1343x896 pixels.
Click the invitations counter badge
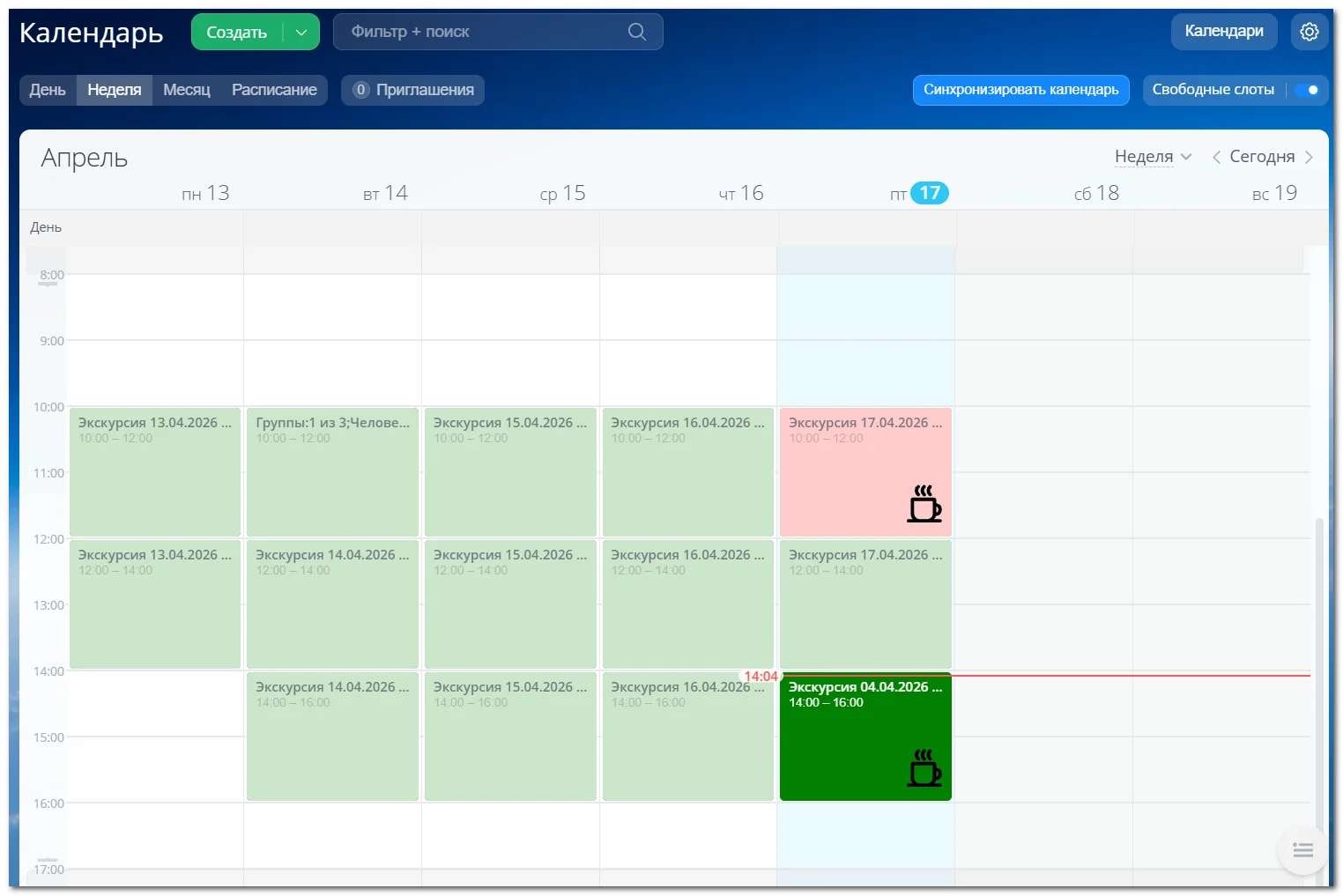tap(360, 90)
